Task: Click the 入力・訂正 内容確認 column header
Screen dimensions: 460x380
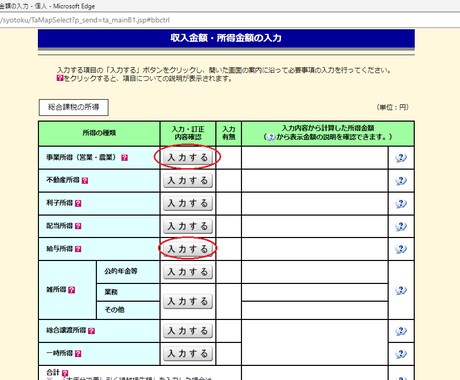Action: (x=188, y=133)
